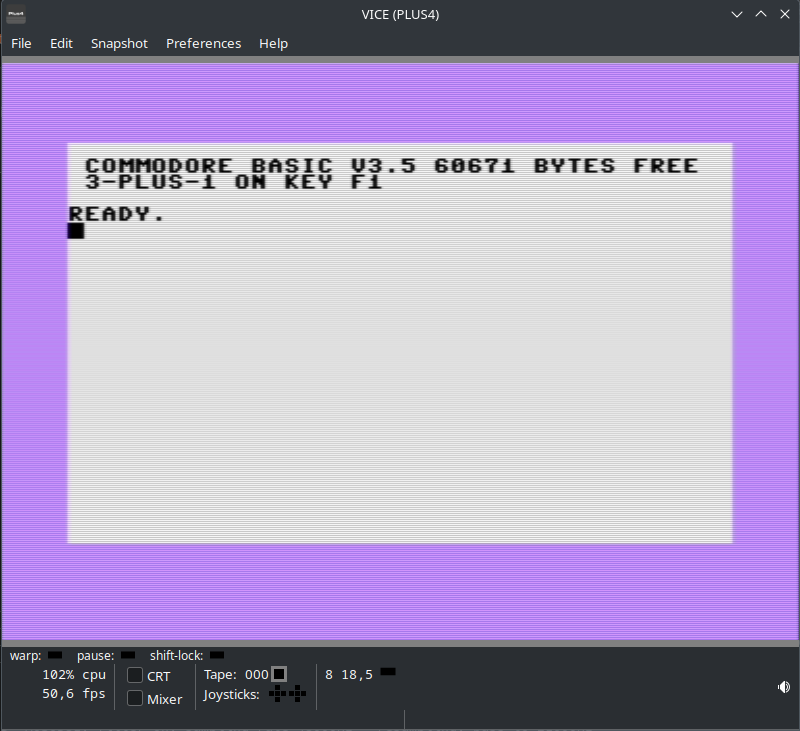Open the Edit menu
The image size is (800, 731).
(62, 43)
